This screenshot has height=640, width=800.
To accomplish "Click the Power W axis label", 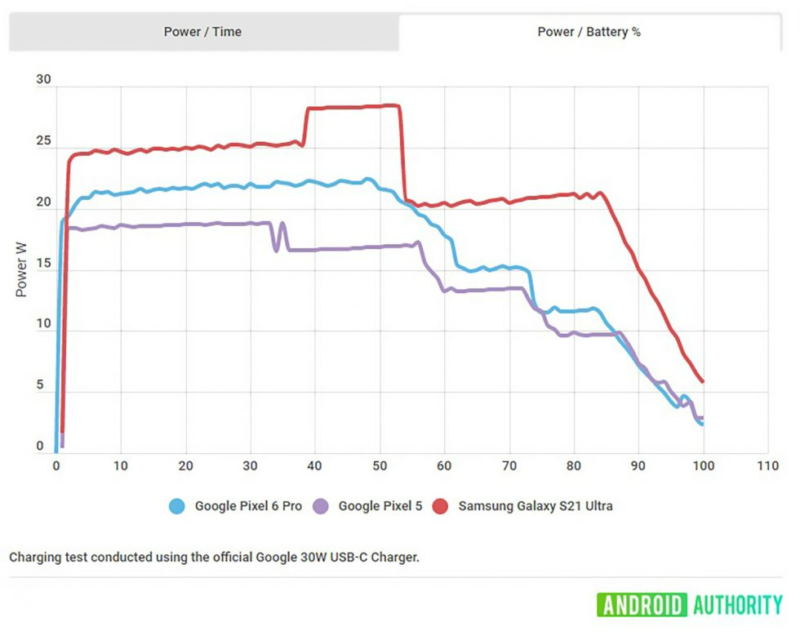I will coord(22,267).
